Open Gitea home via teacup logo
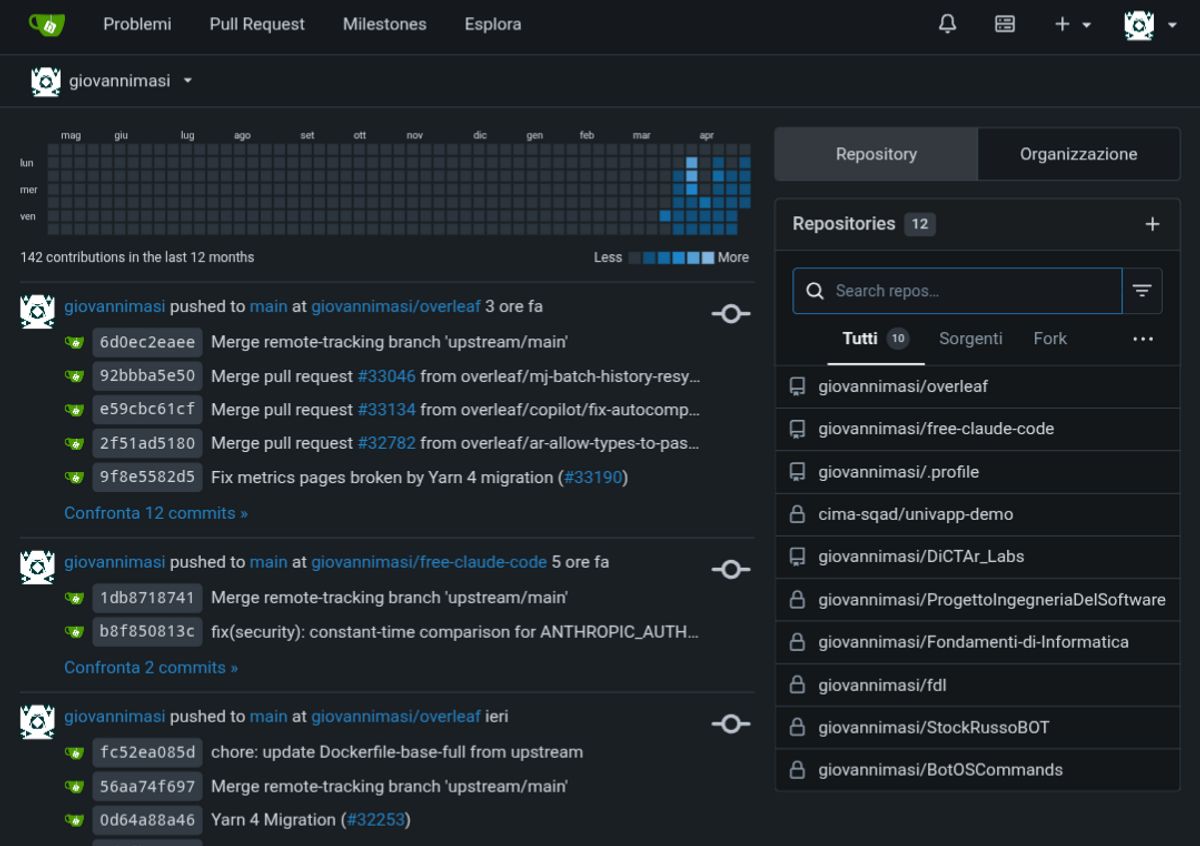The height and width of the screenshot is (846, 1200). tap(46, 24)
